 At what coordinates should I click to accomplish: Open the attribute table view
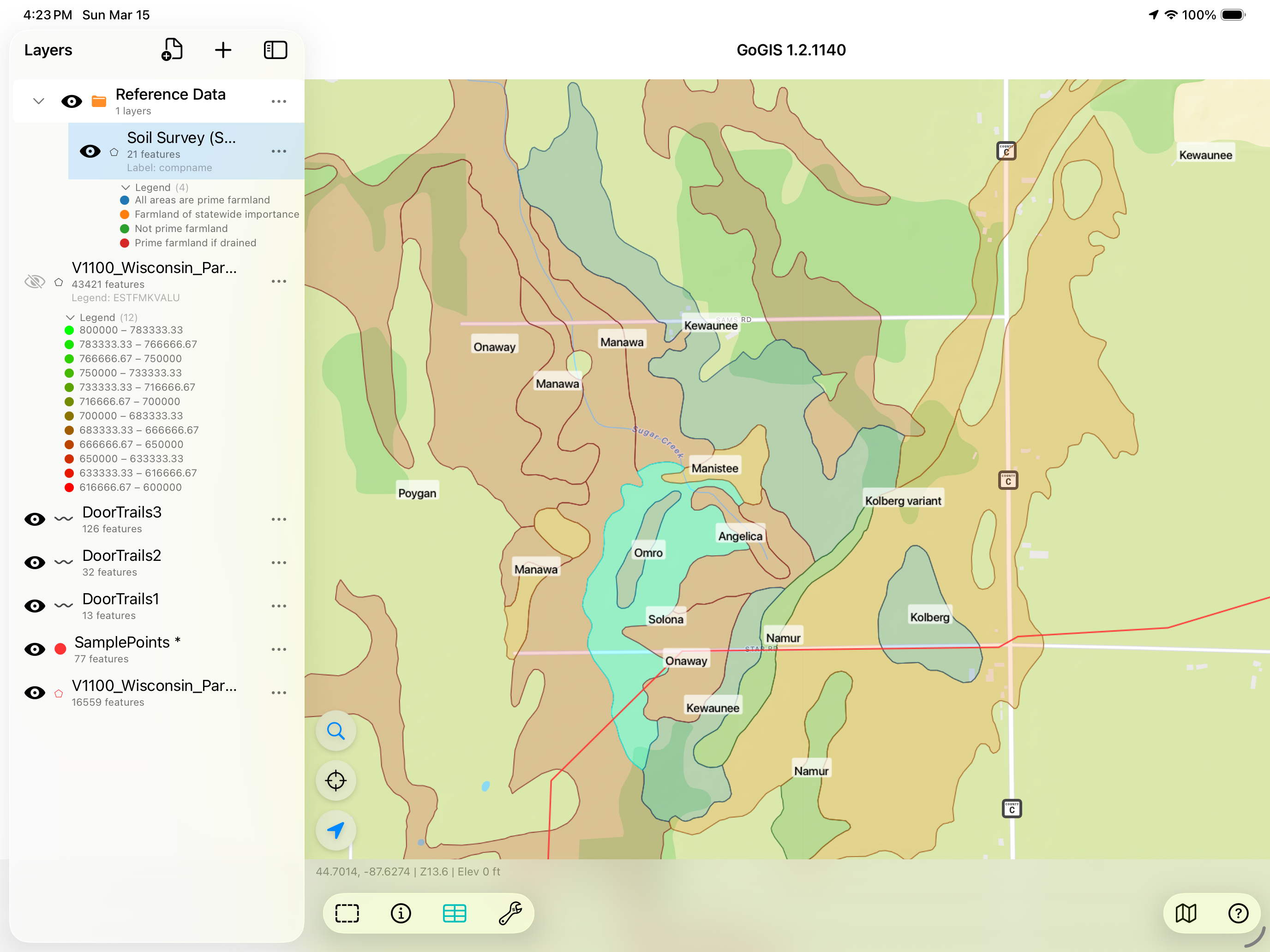(455, 913)
